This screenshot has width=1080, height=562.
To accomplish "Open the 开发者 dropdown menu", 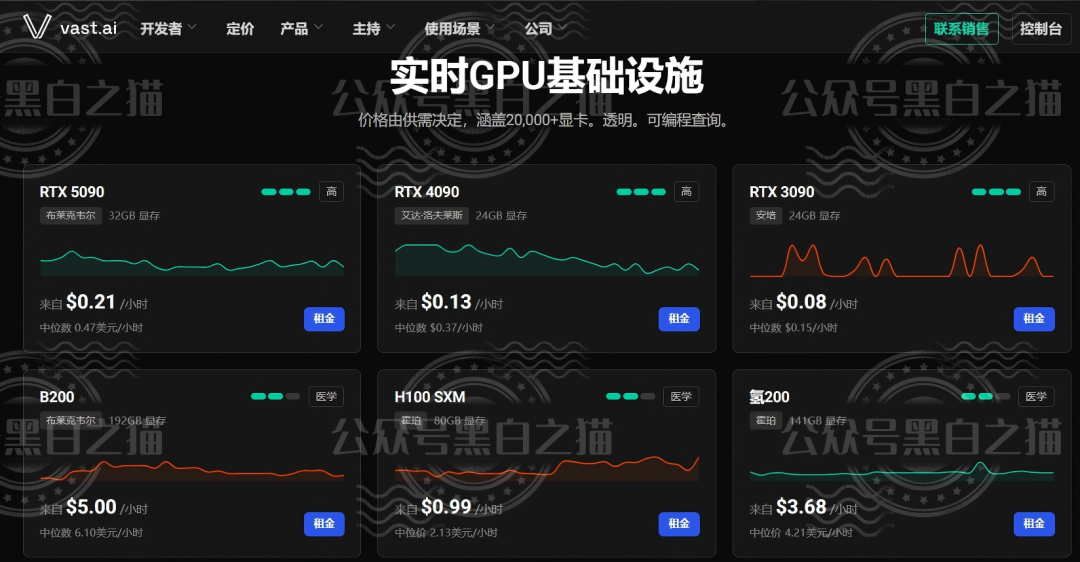I will click(168, 28).
